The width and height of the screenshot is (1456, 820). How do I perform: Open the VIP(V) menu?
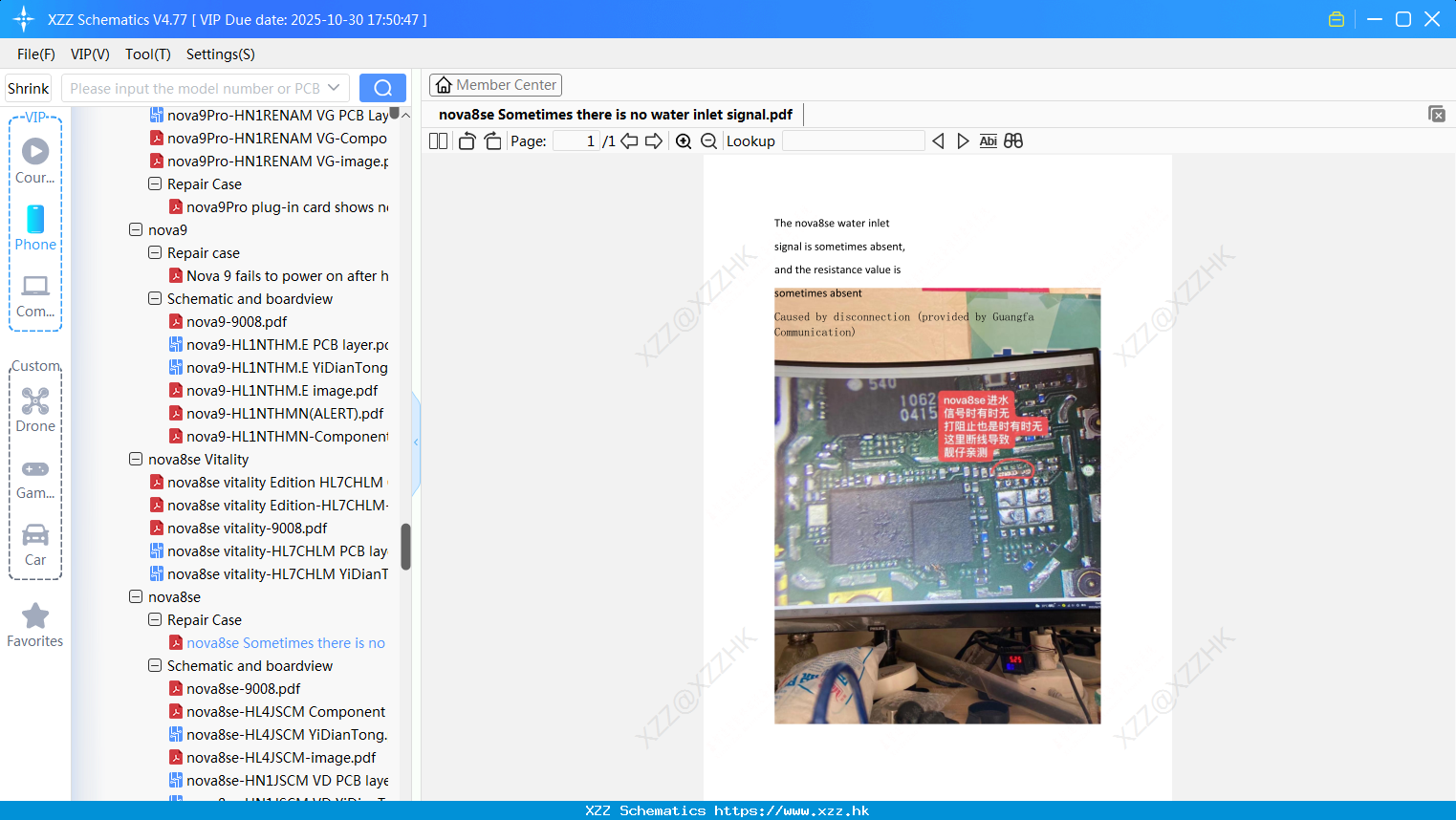pos(90,54)
